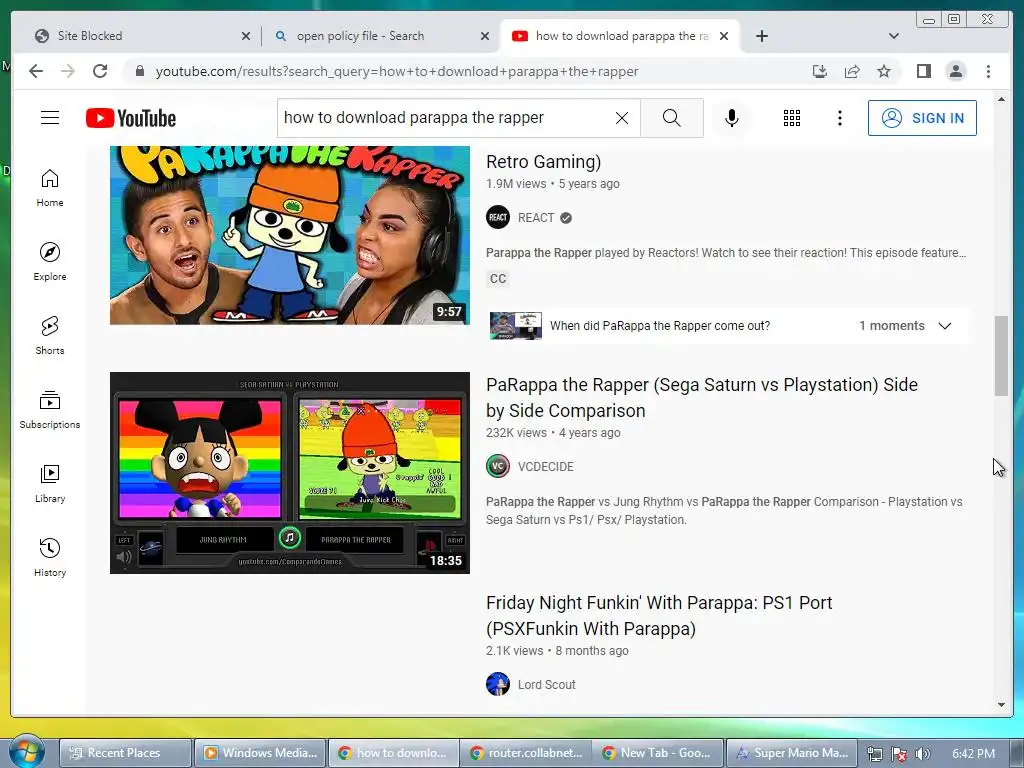This screenshot has height=768, width=1024.
Task: Close the open policy file tab
Action: [x=485, y=36]
